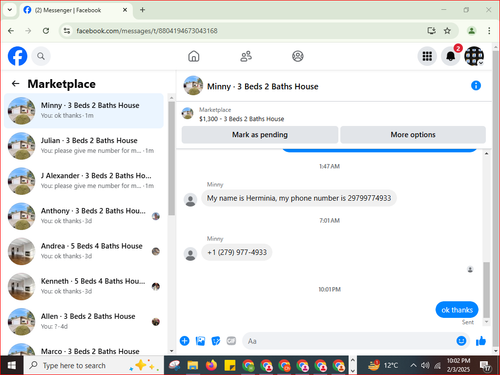Click the Minny chat header title

(263, 87)
